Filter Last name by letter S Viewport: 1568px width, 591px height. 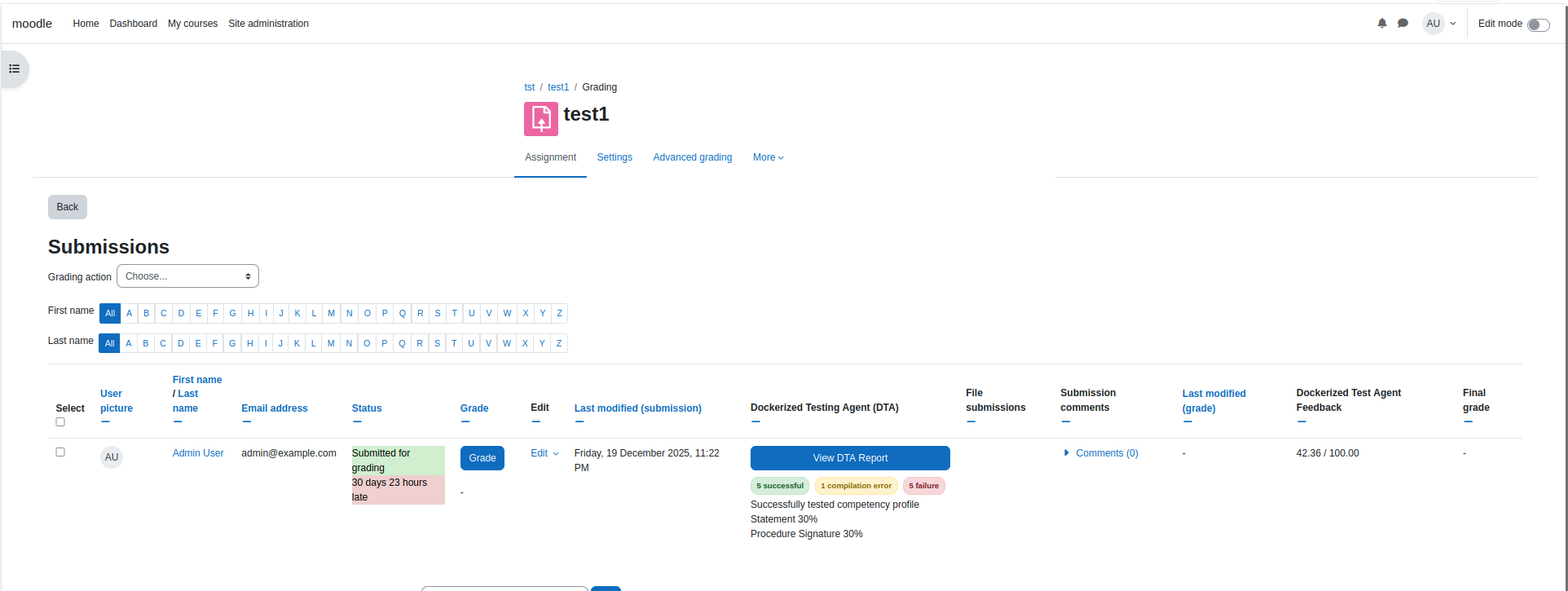pos(437,343)
